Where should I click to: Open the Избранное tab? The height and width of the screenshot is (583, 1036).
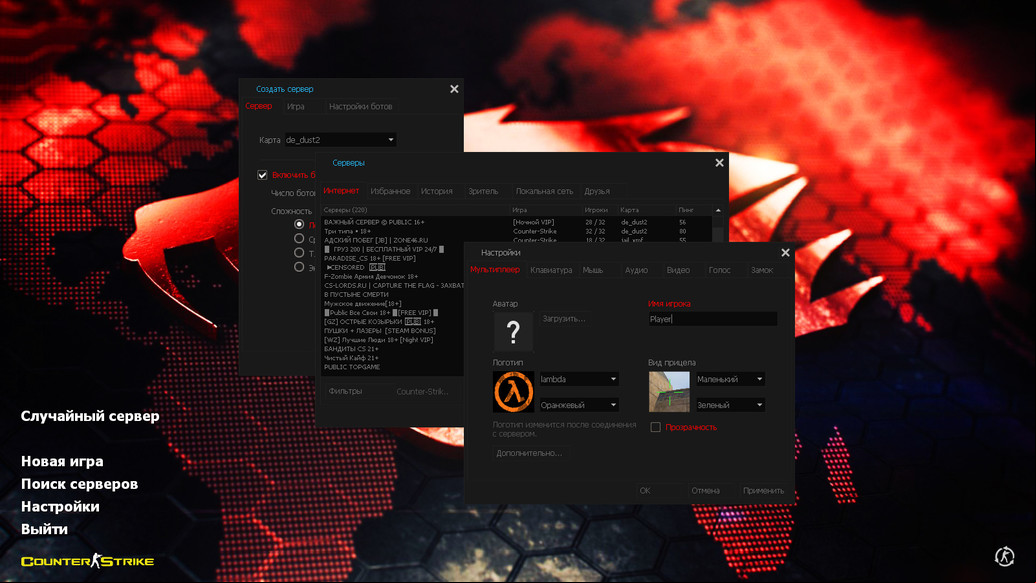pos(390,191)
